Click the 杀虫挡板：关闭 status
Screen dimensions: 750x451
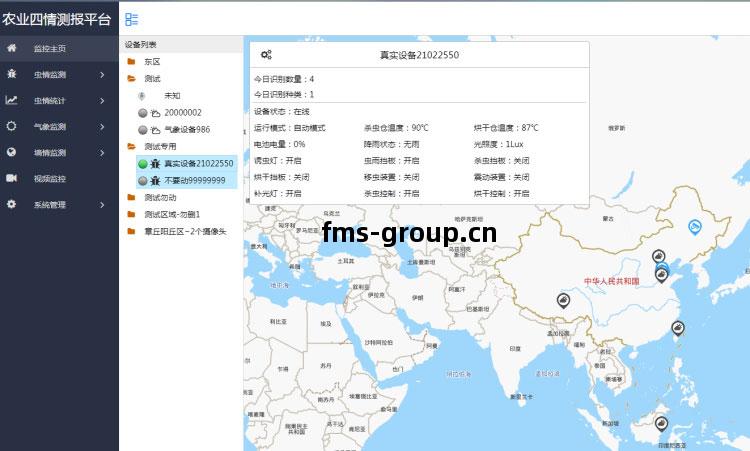[x=501, y=161]
